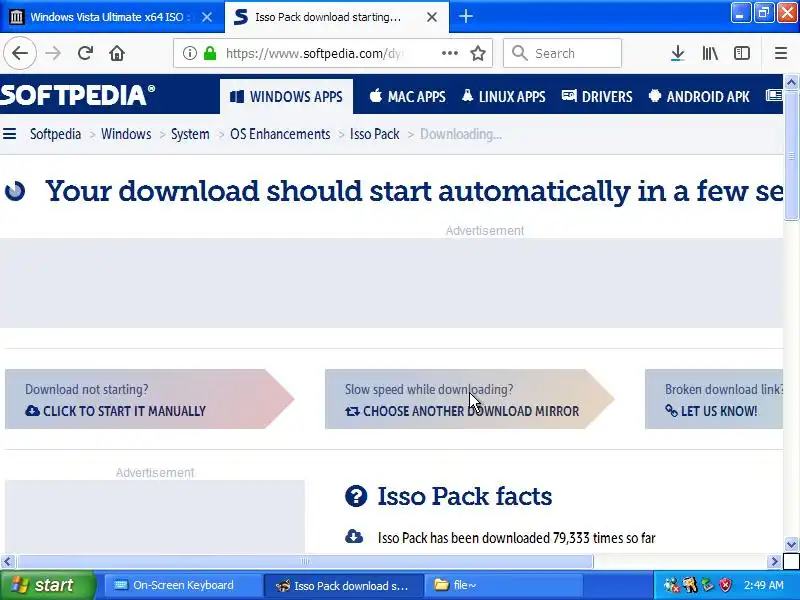The height and width of the screenshot is (600, 800).
Task: Bookmark this page with the star icon
Action: point(478,53)
